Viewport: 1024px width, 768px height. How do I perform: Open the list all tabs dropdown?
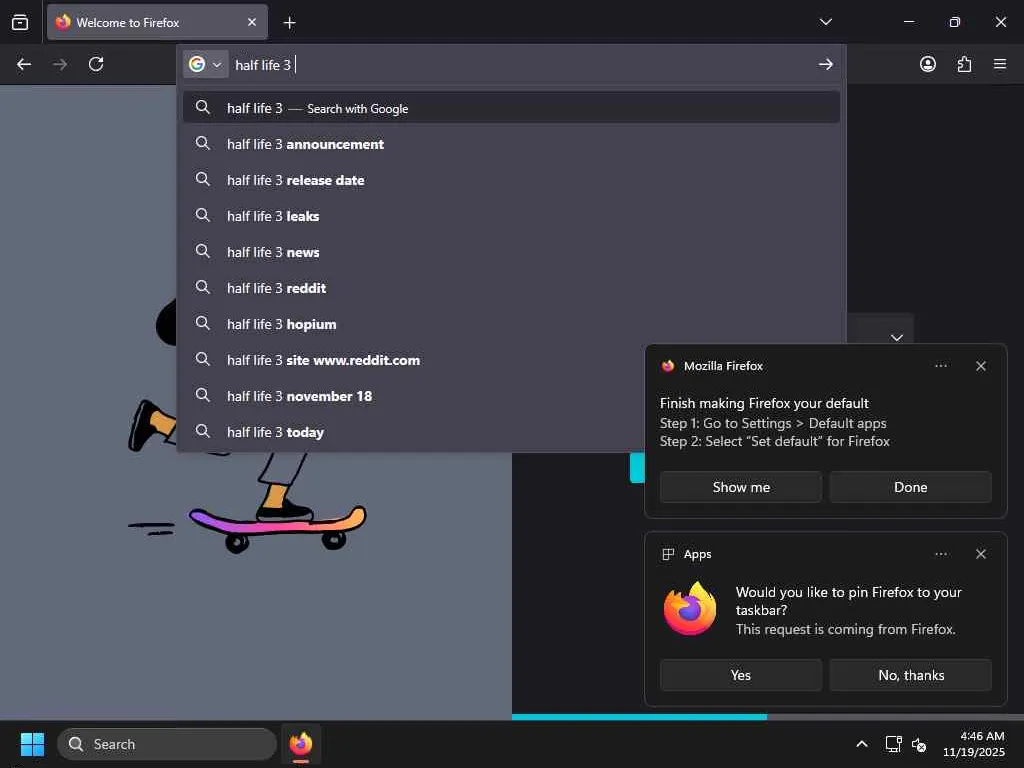point(825,22)
